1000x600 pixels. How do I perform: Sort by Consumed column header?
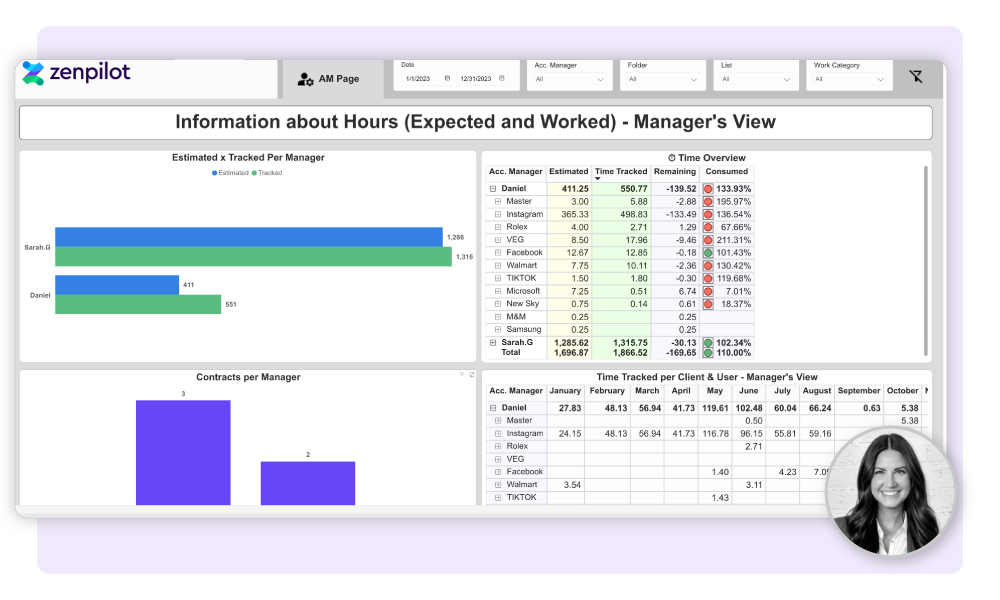pos(726,172)
